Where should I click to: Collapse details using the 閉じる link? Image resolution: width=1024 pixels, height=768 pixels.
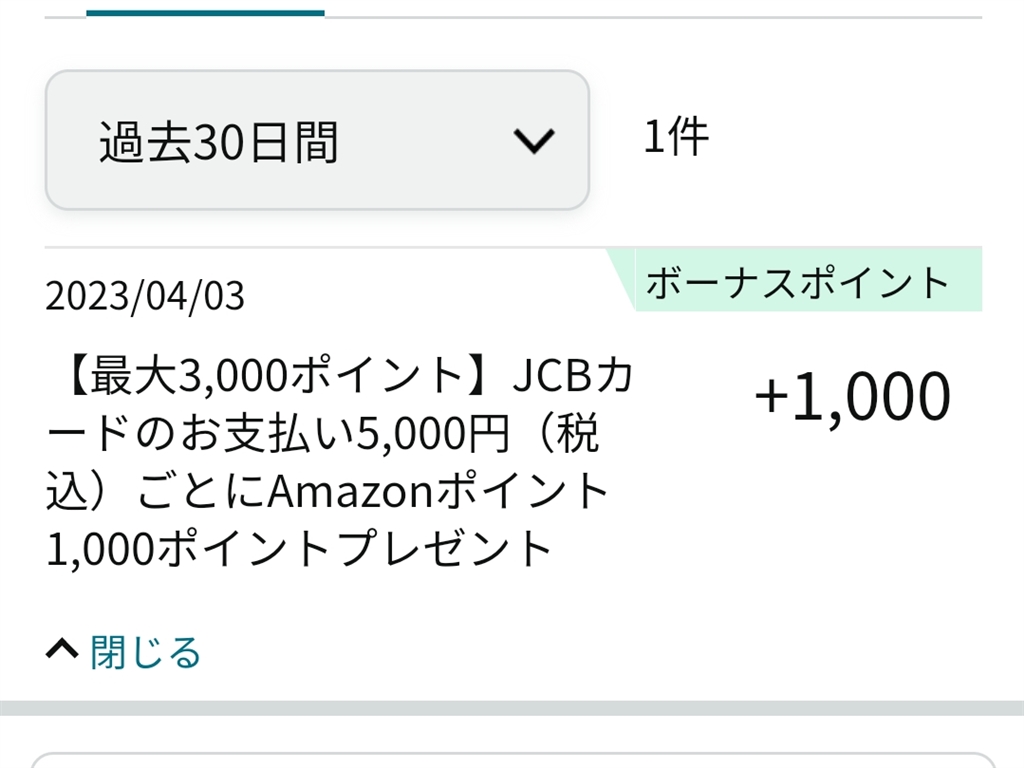pos(146,652)
